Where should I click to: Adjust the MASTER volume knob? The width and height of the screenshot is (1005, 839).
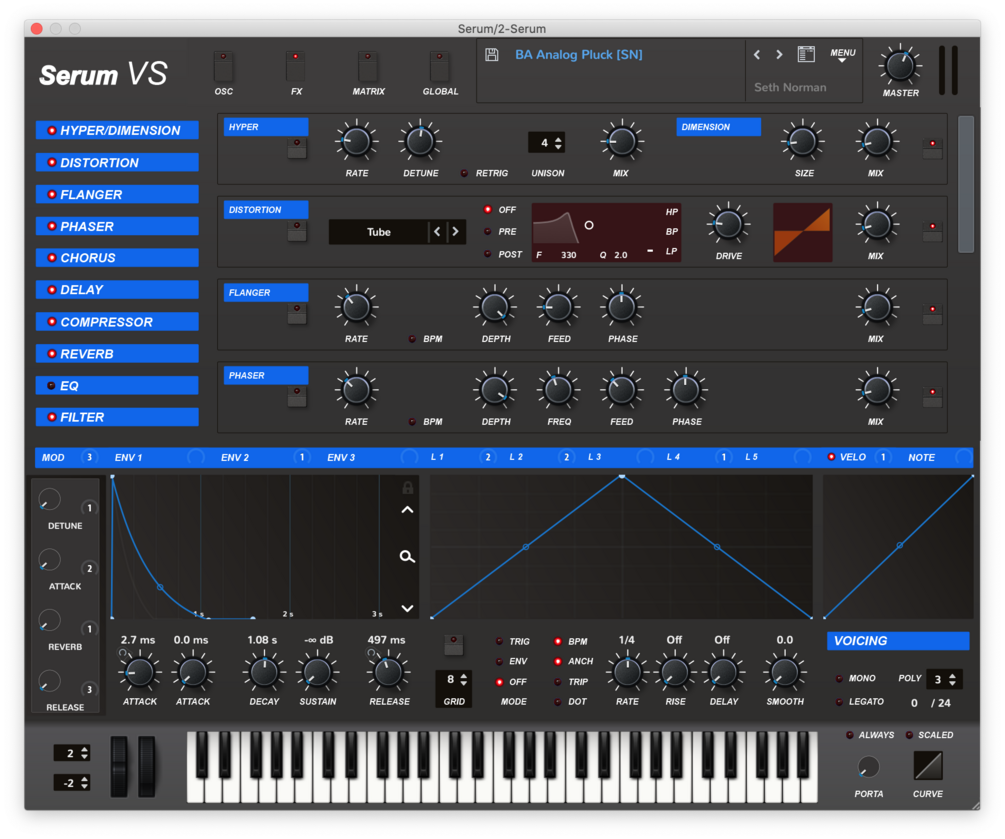coord(900,65)
